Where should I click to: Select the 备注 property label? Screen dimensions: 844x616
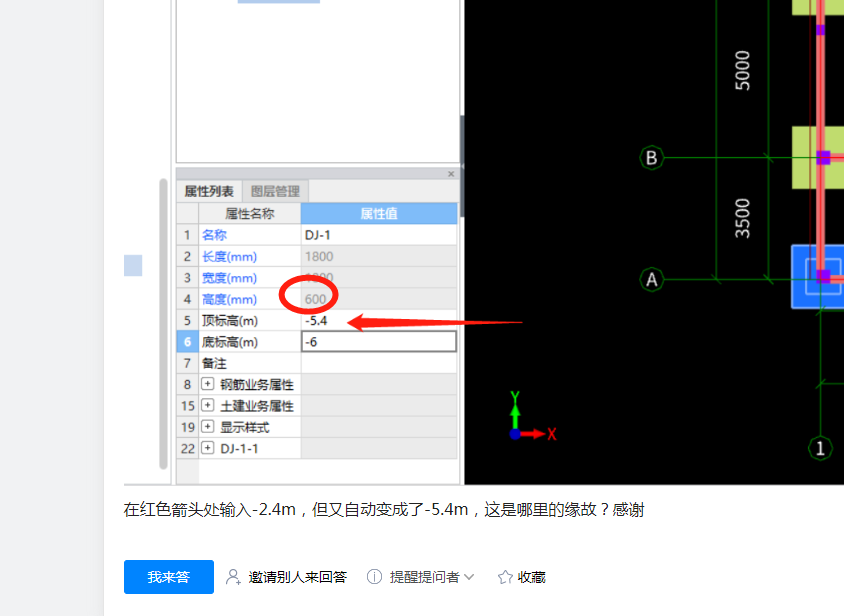pyautogui.click(x=214, y=363)
